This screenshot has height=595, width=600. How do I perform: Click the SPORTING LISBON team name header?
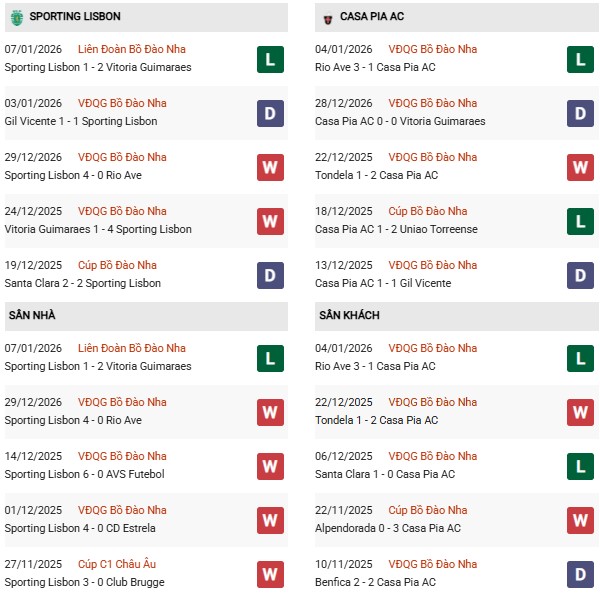(75, 17)
